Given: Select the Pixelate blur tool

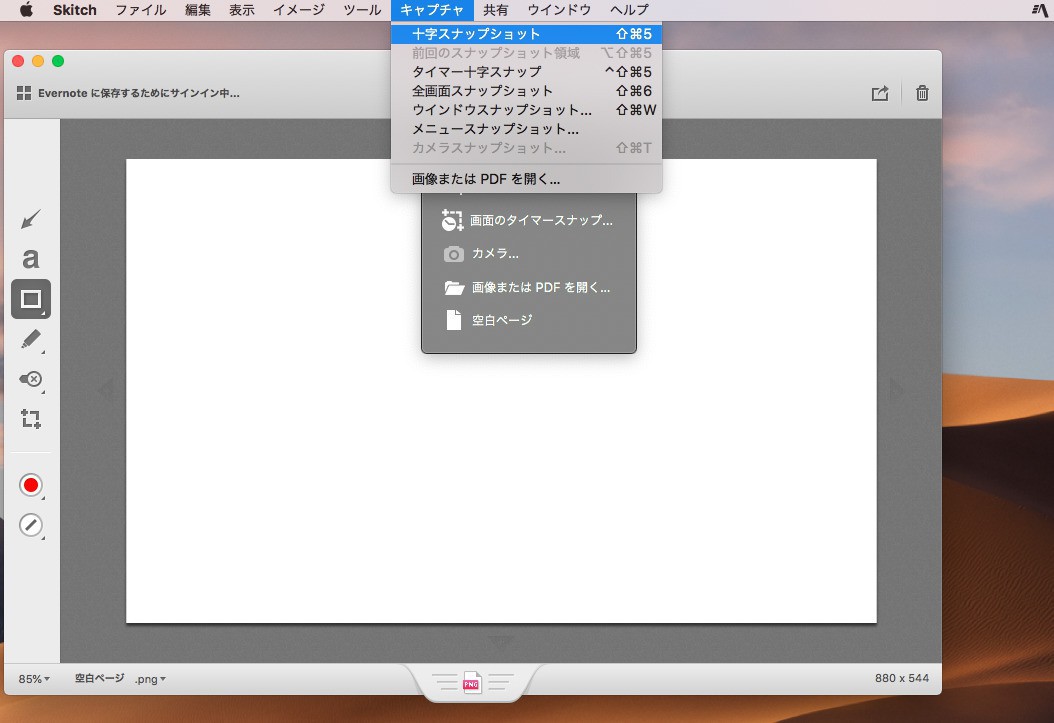Looking at the screenshot, I should [x=31, y=380].
